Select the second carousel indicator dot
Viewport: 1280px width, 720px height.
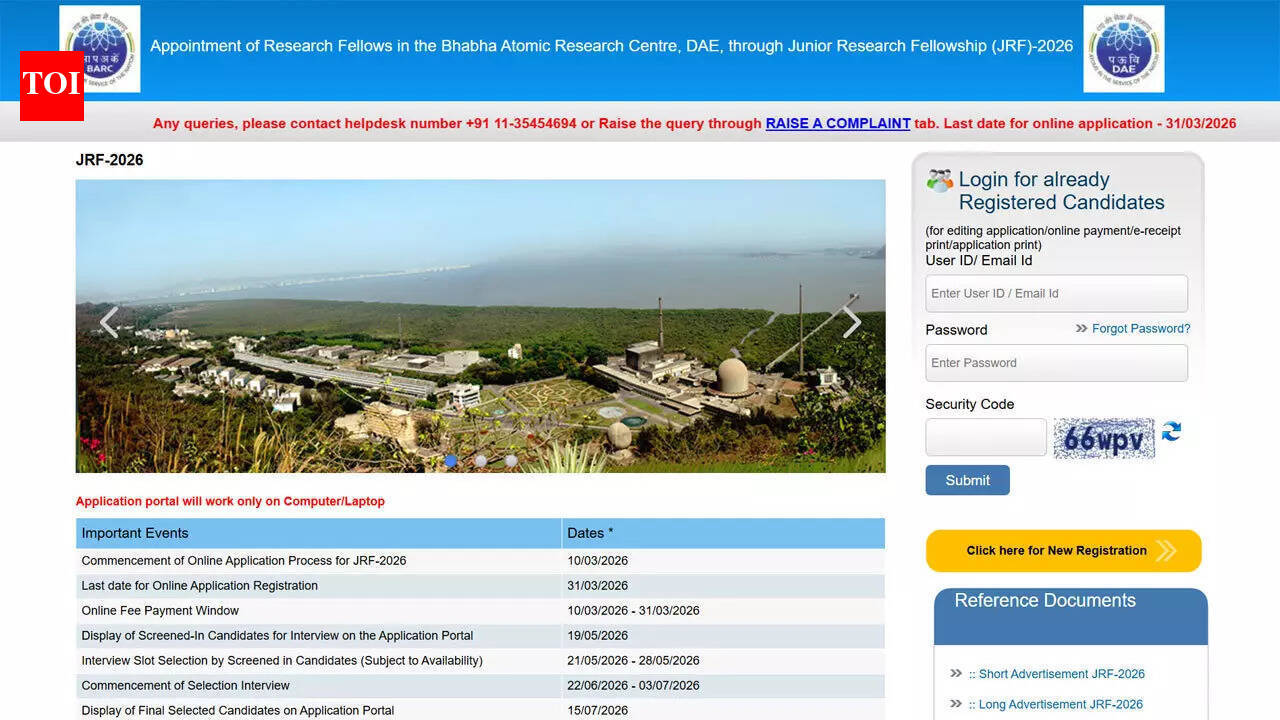pyautogui.click(x=481, y=461)
